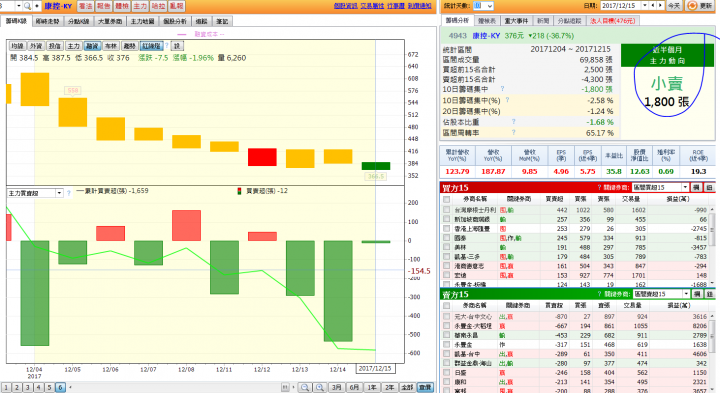720x393 pixels.
Task: Check the header checkbox in 買方15 table
Action: click(x=446, y=199)
